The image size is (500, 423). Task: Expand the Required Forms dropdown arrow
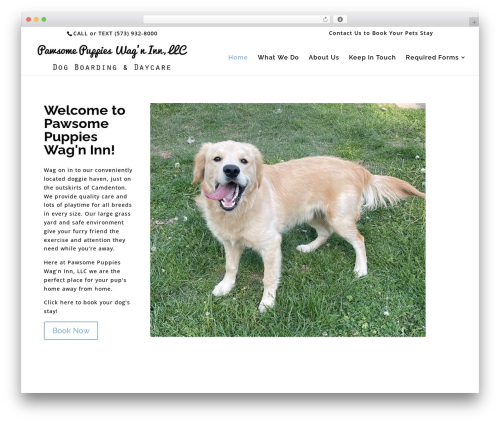pos(463,58)
